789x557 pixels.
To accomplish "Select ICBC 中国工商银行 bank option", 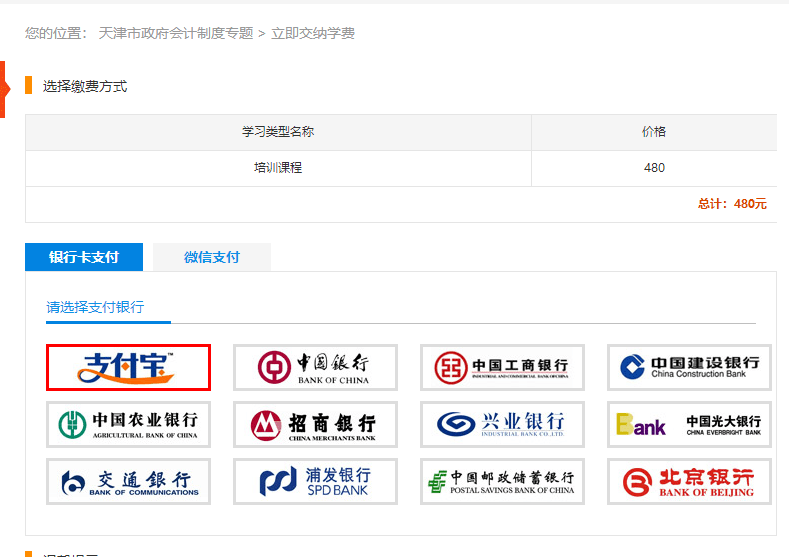I will coord(502,367).
